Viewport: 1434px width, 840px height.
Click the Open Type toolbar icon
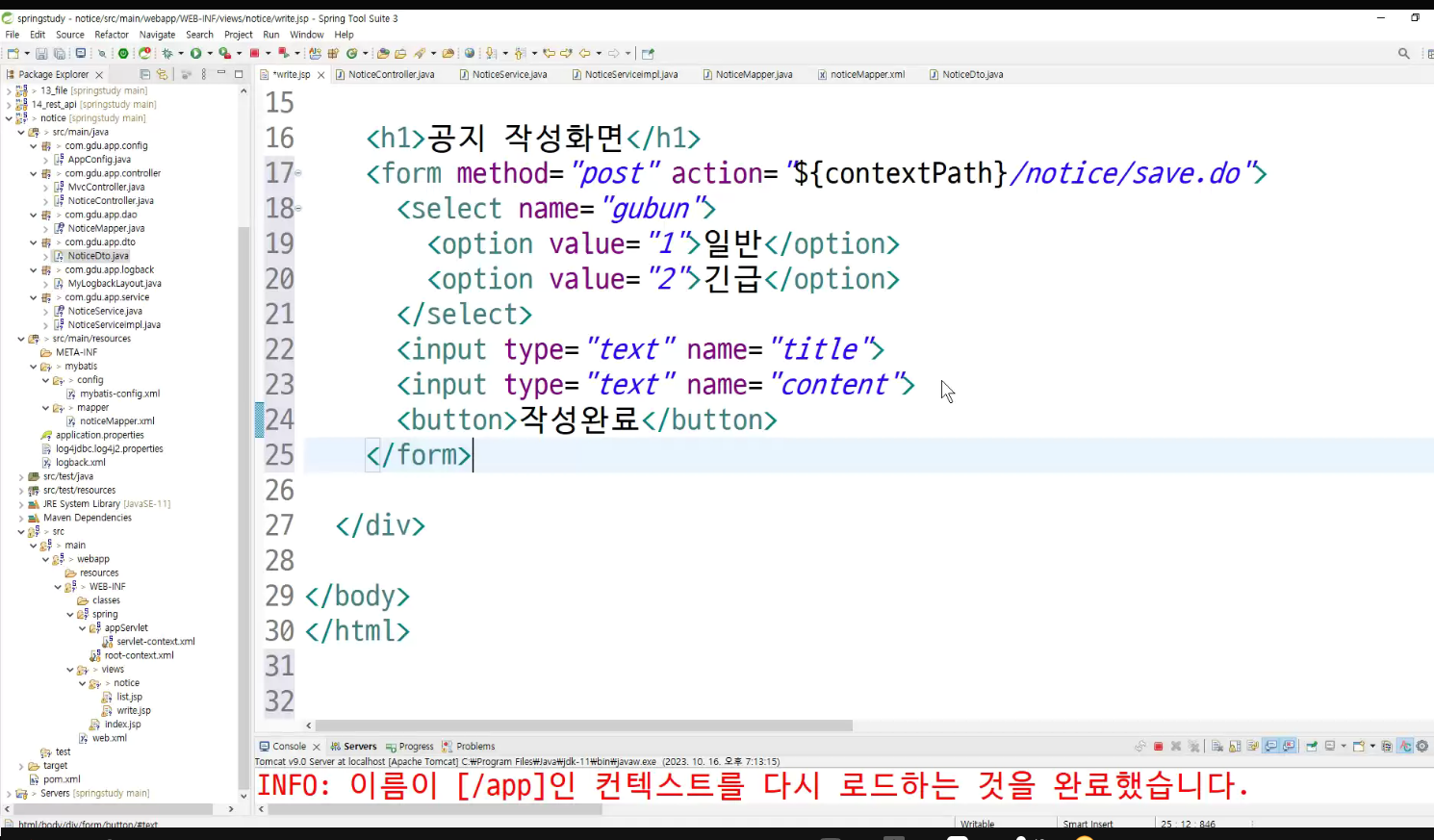pos(383,53)
